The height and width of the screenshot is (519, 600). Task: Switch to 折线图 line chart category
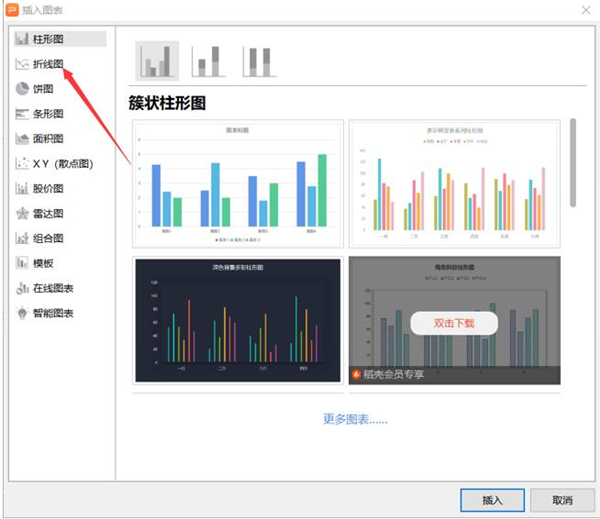click(48, 64)
